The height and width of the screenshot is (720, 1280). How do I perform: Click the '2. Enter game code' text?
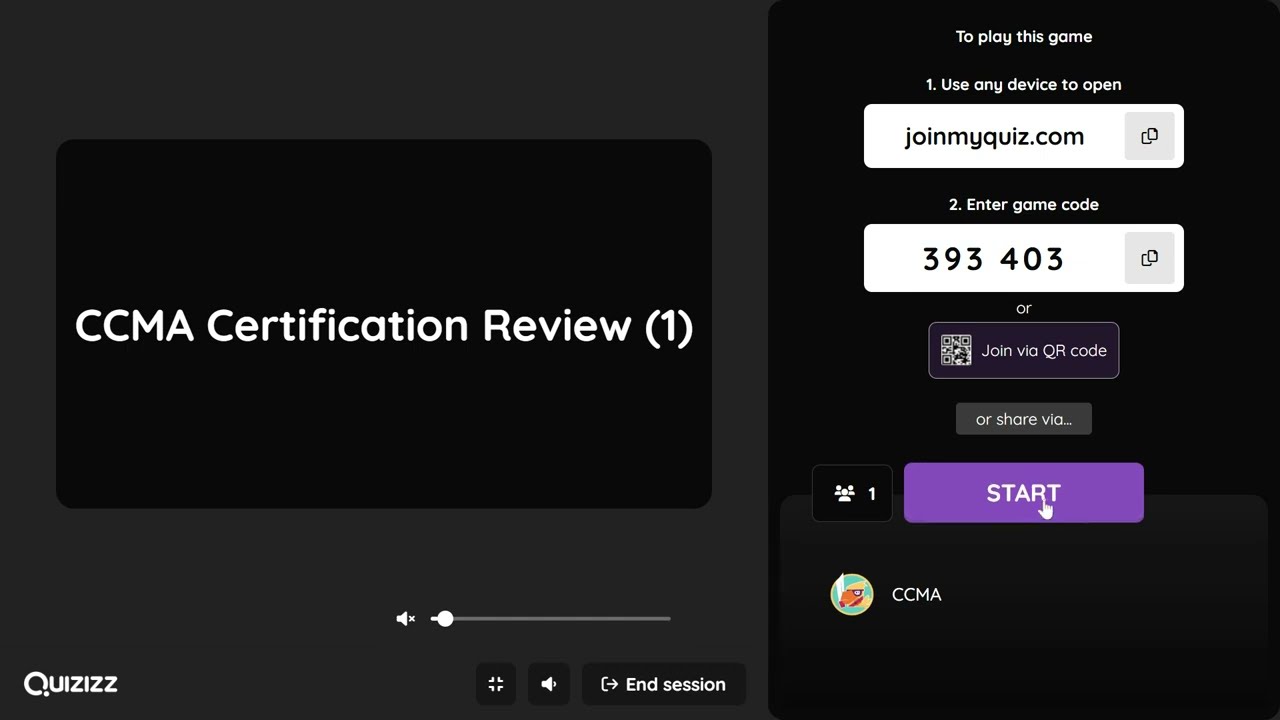tap(1024, 205)
